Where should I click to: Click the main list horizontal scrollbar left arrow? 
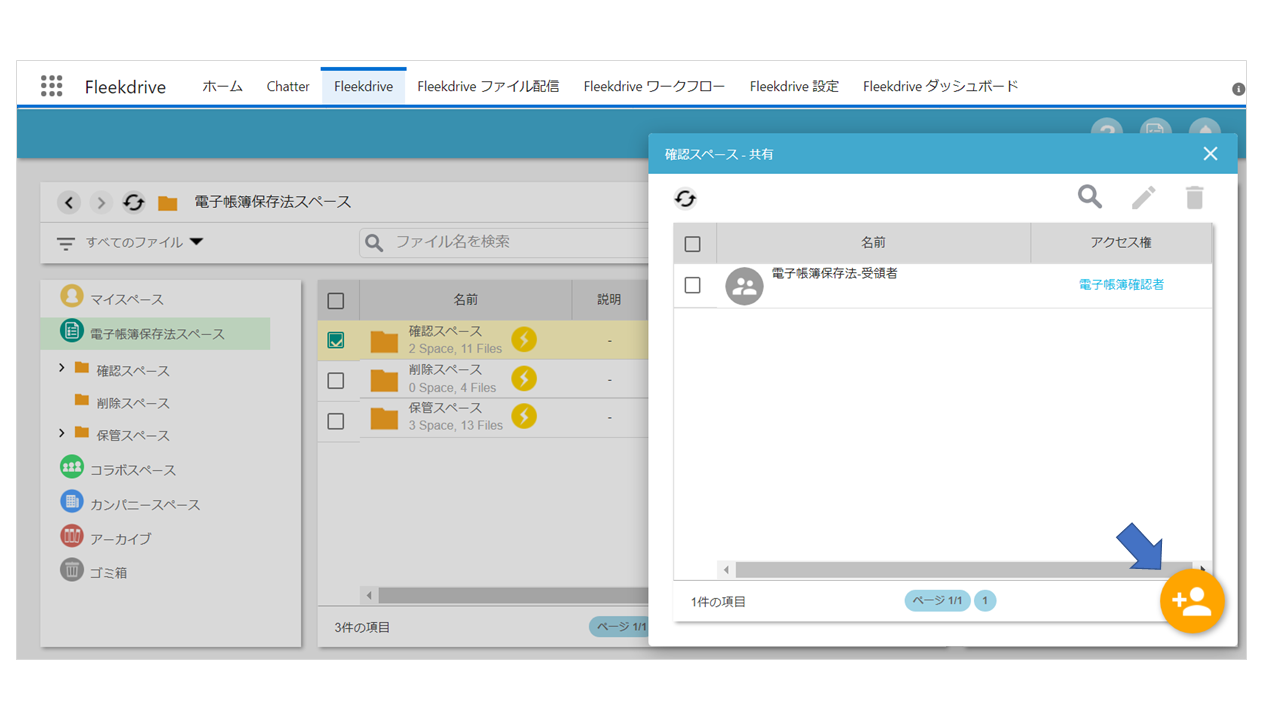point(369,595)
